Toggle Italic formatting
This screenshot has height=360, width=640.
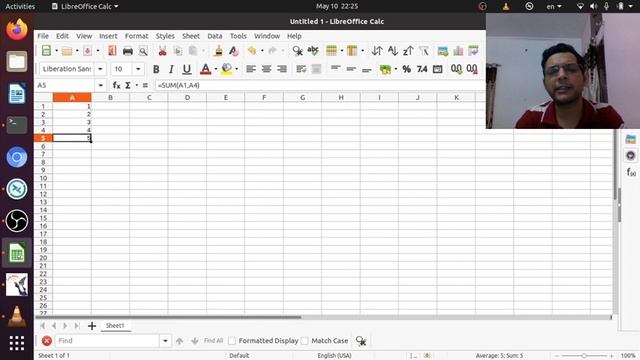pyautogui.click(x=171, y=69)
